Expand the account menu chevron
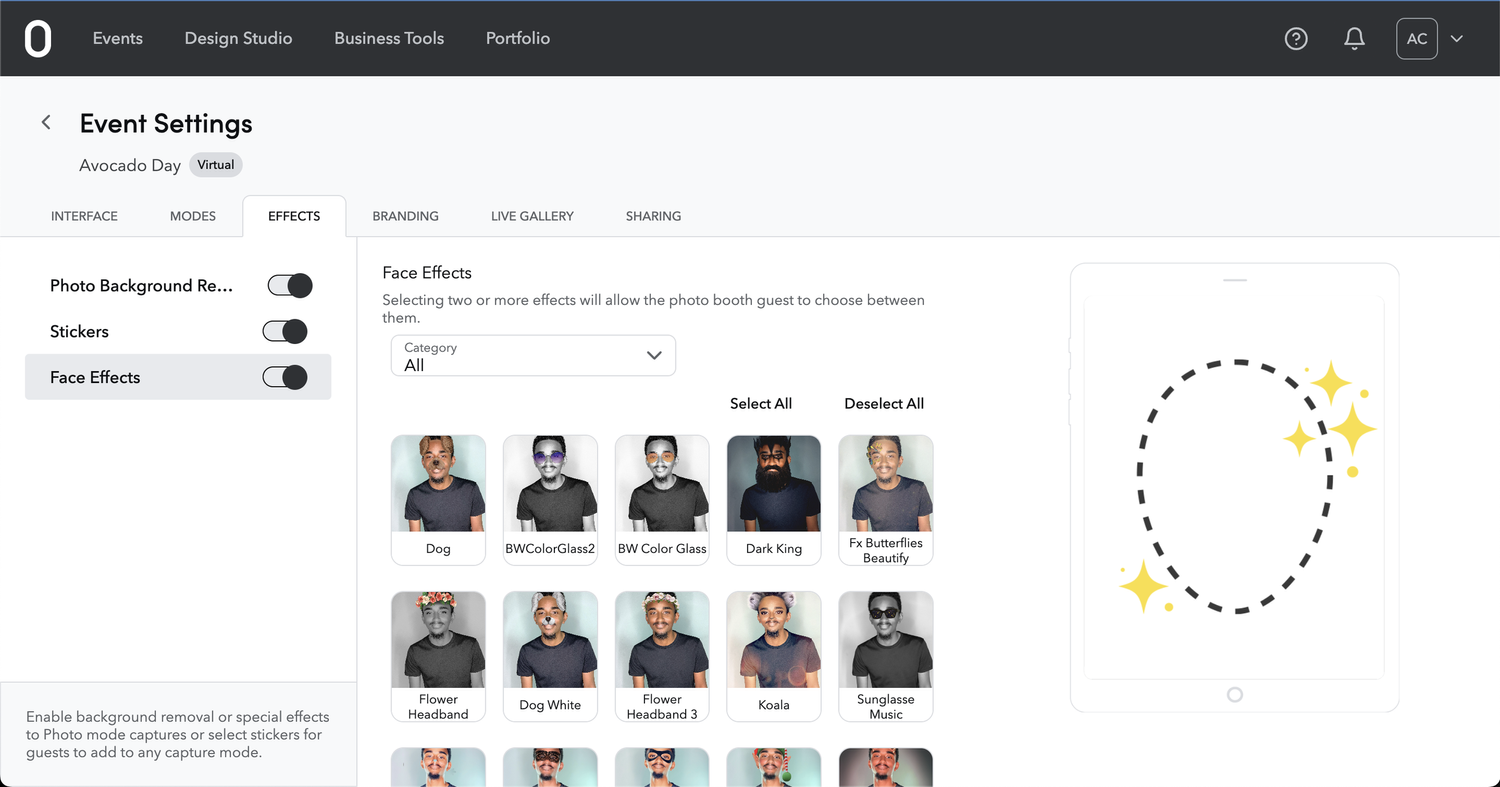1500x787 pixels. point(1457,39)
